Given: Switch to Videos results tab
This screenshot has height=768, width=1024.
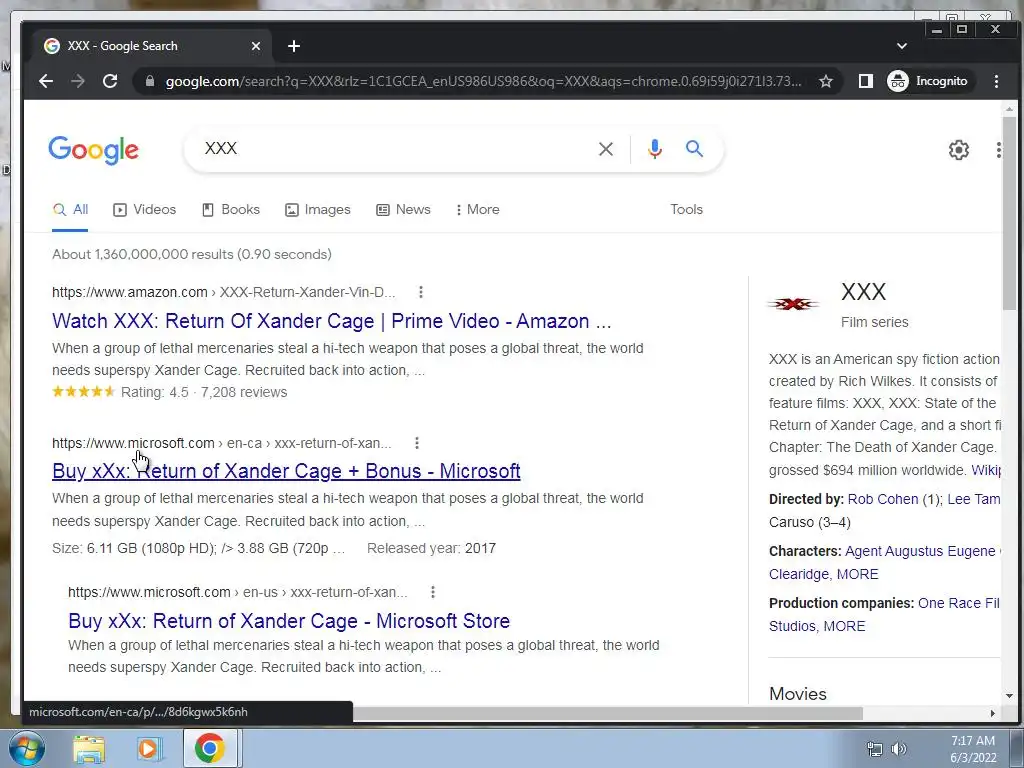Looking at the screenshot, I should (144, 210).
